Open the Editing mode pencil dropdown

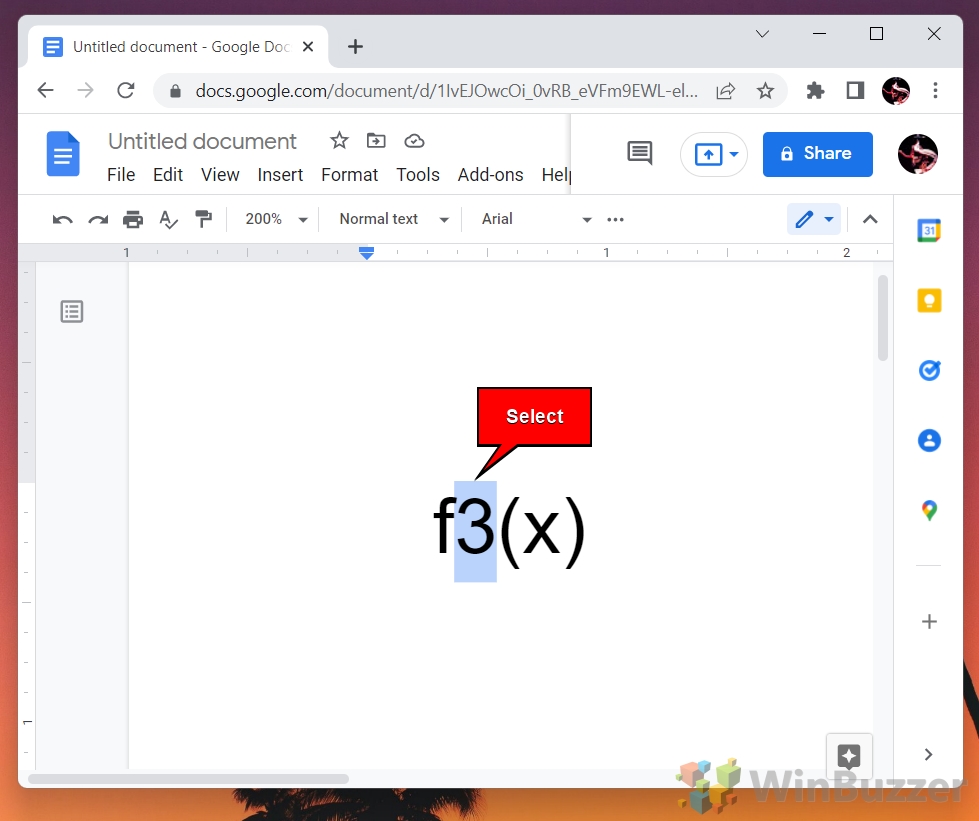814,219
